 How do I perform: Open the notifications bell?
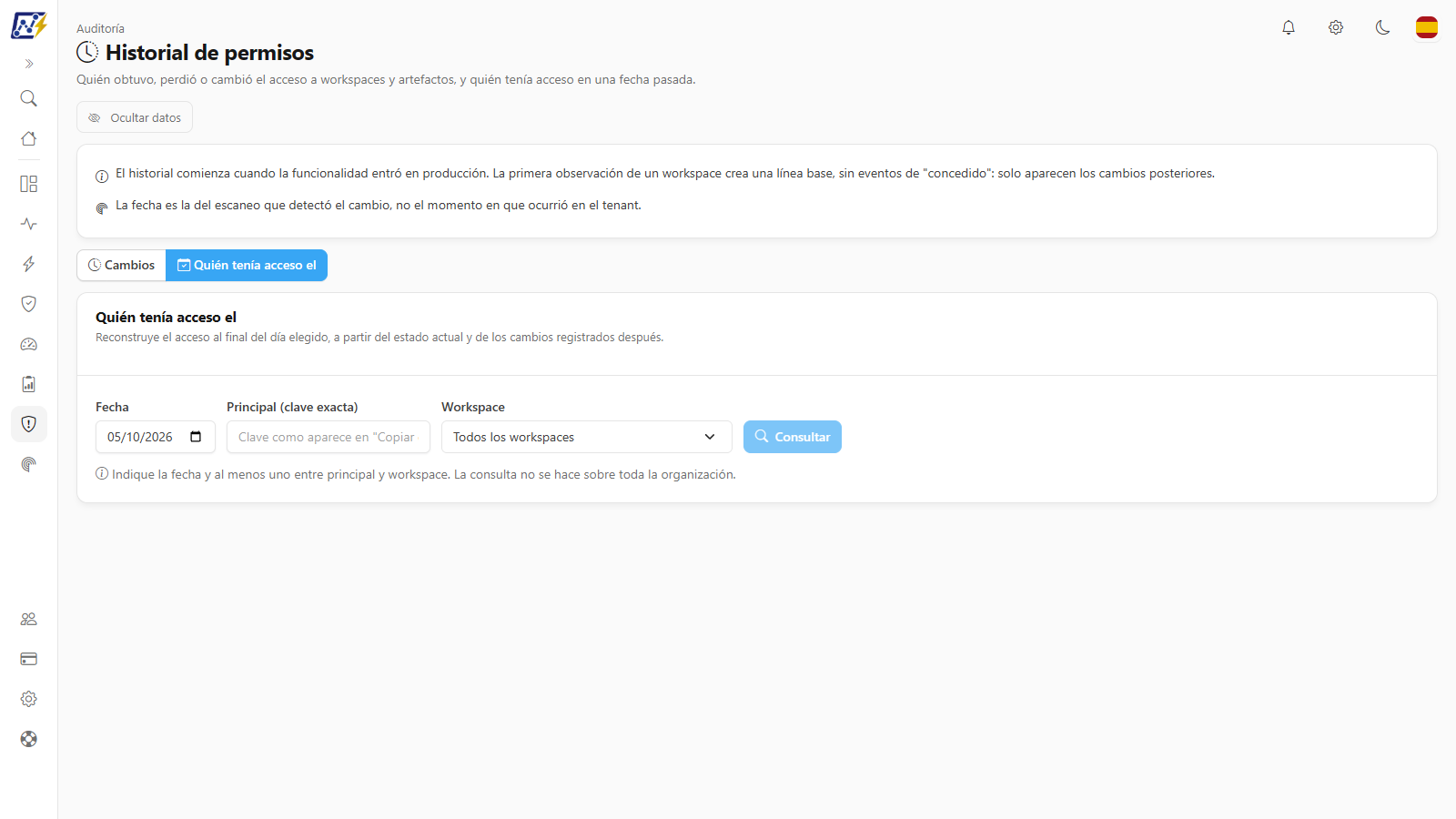1289,27
